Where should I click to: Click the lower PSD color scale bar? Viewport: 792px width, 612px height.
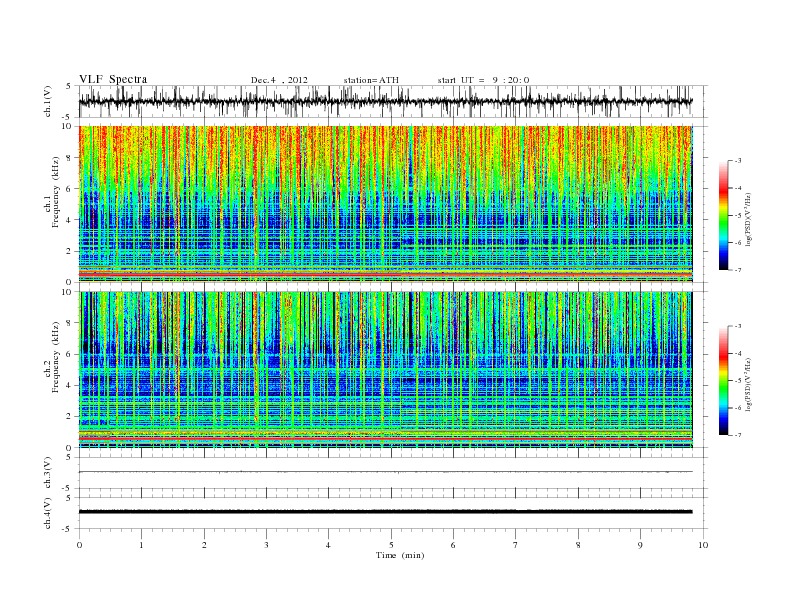[723, 381]
